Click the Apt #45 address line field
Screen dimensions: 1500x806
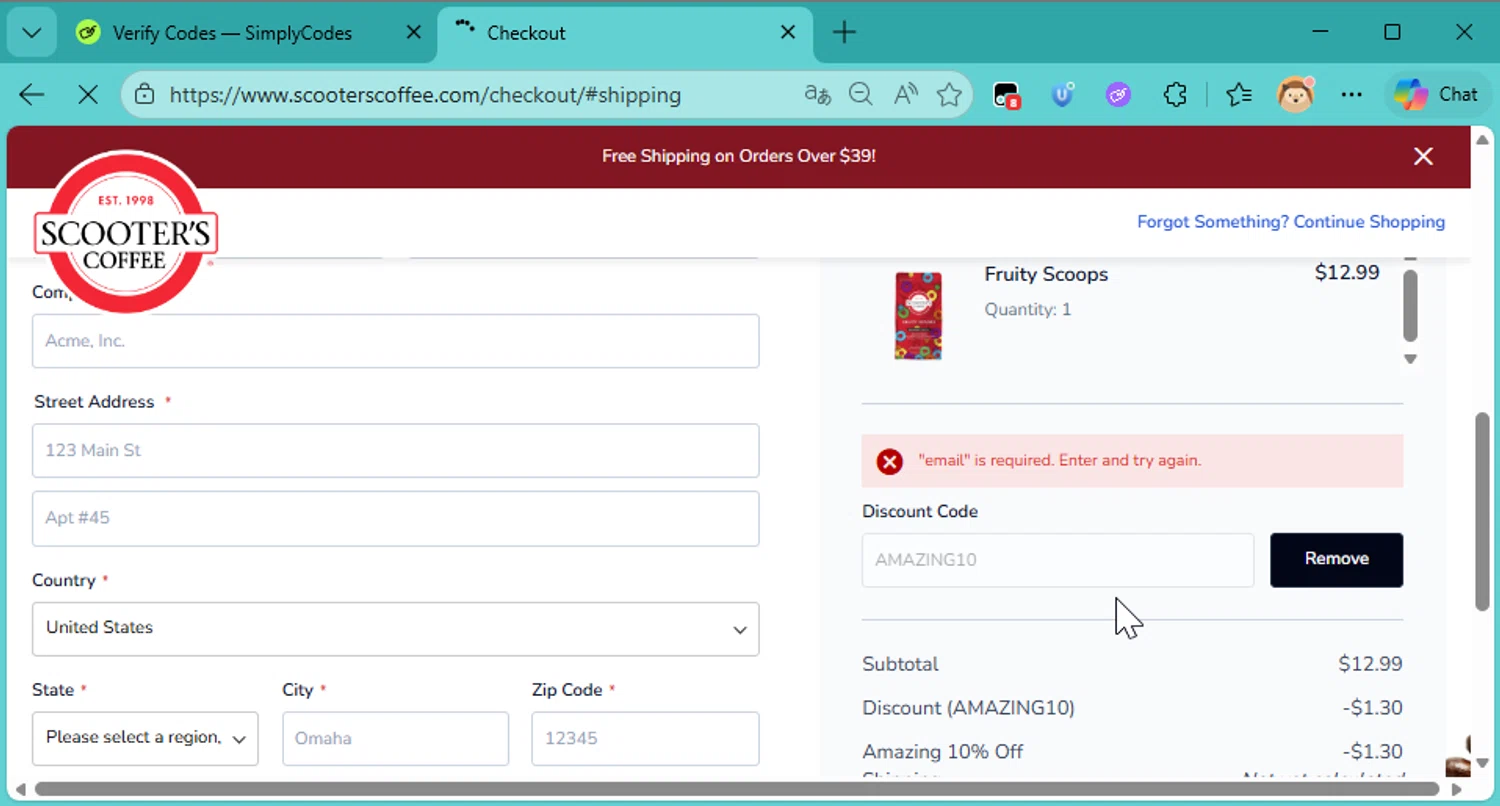[x=395, y=518]
